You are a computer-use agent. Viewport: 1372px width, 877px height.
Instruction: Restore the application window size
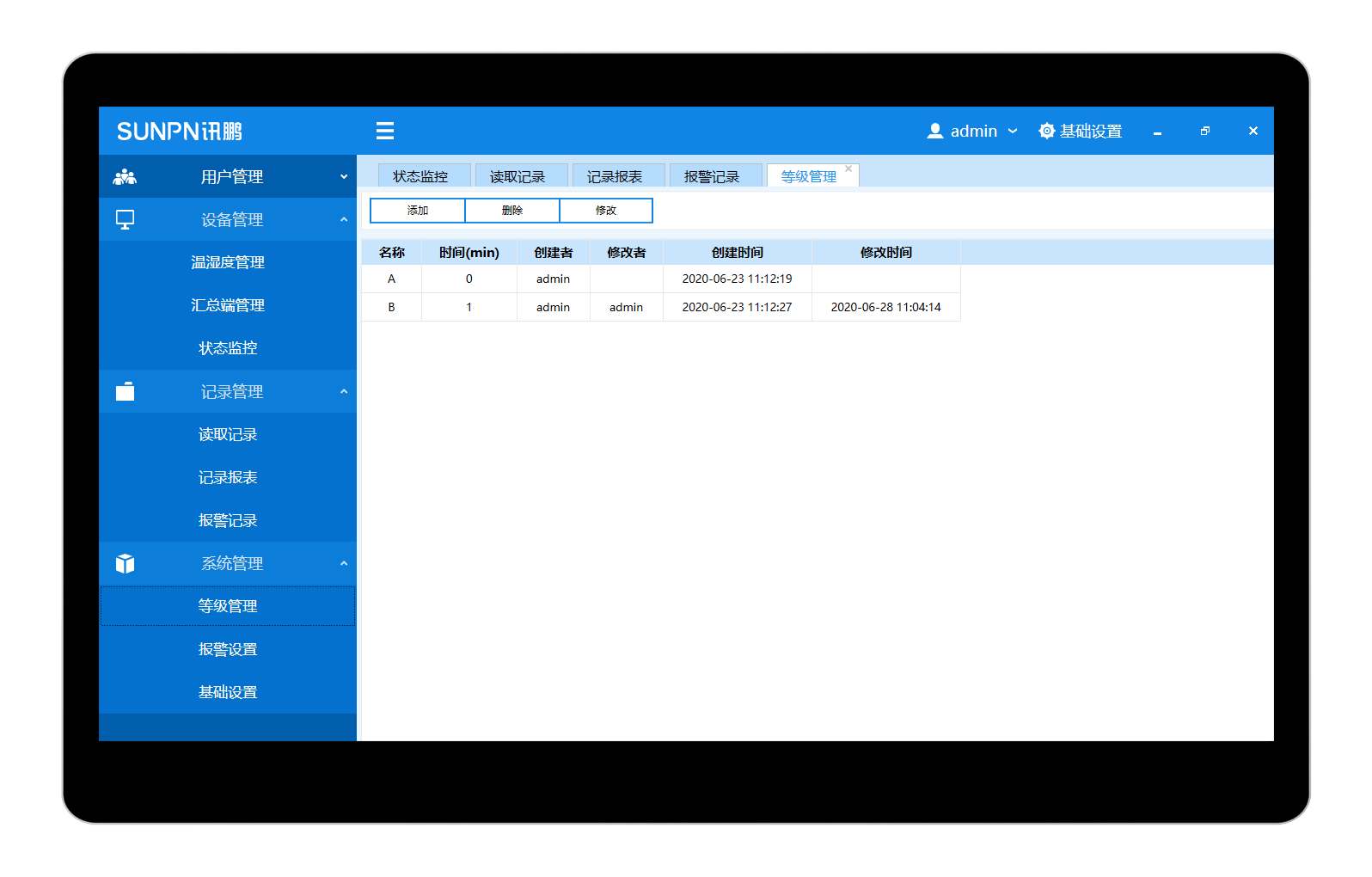[x=1205, y=131]
